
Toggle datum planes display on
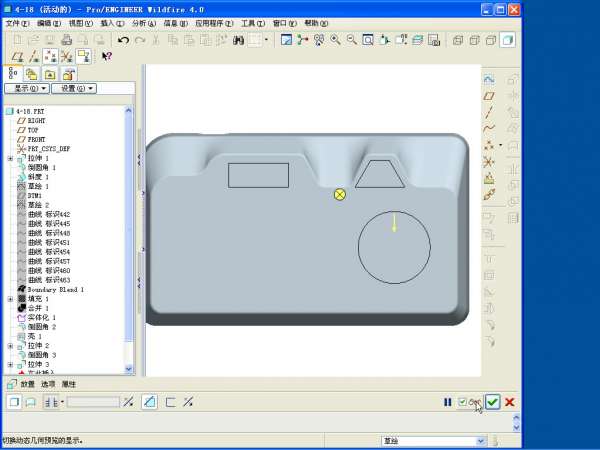click(x=17, y=57)
